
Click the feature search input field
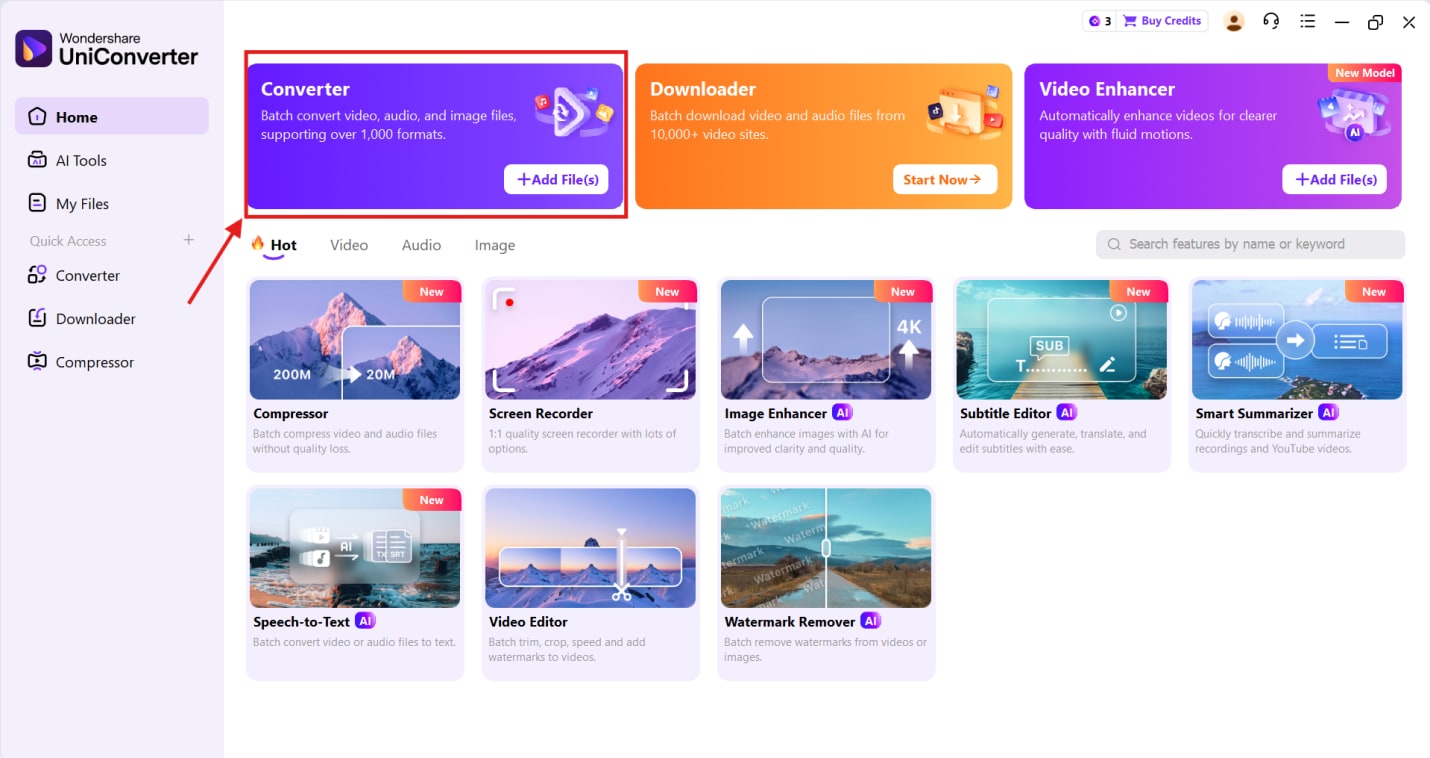click(1251, 244)
